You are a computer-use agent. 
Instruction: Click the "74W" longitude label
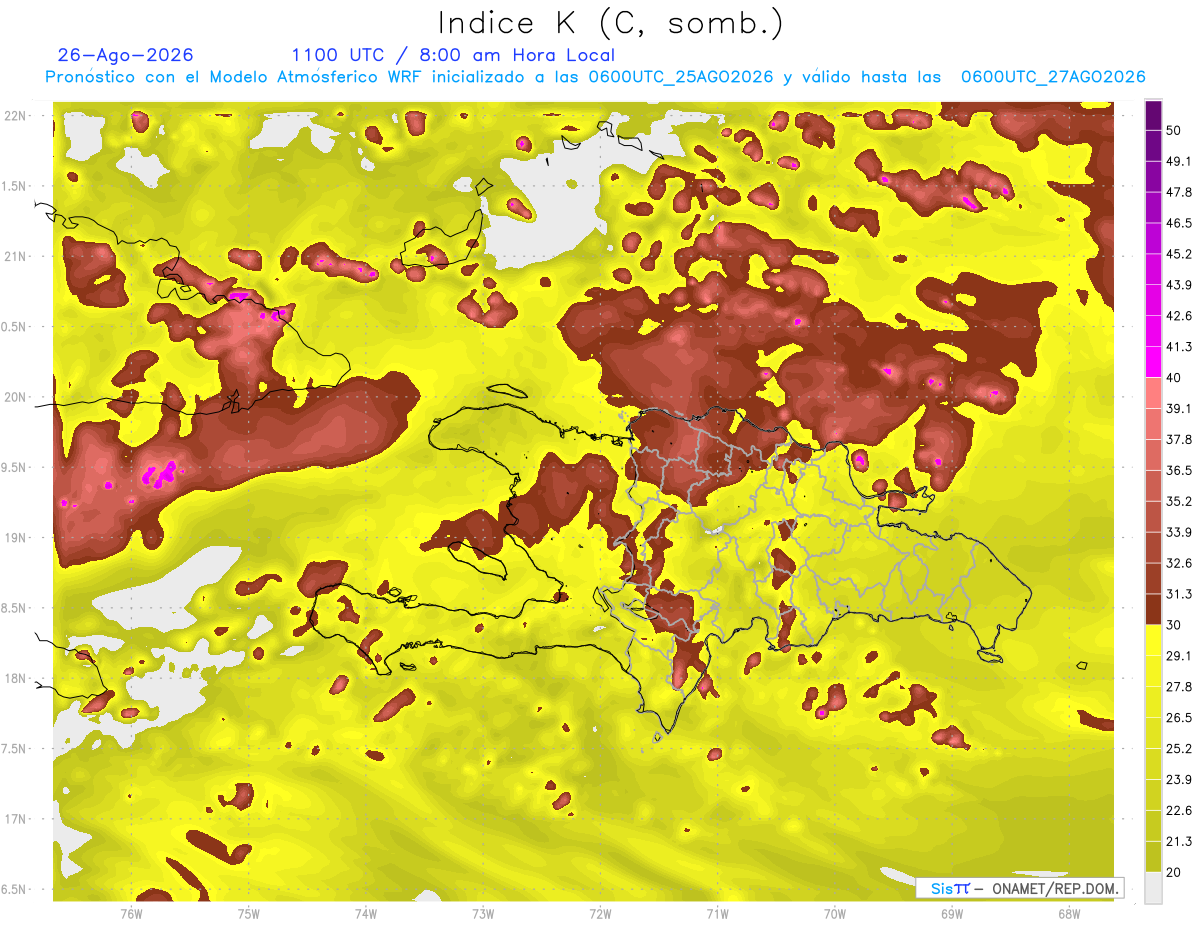(x=365, y=913)
